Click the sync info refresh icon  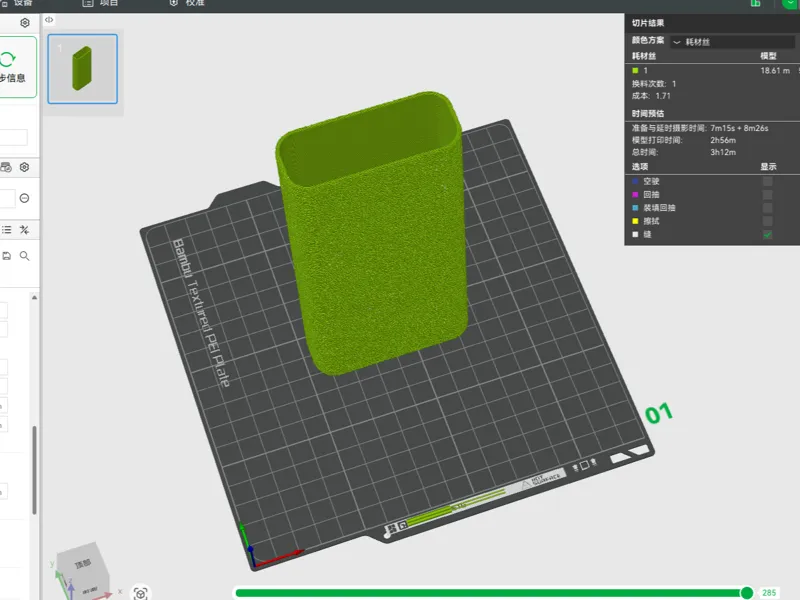pyautogui.click(x=7, y=59)
